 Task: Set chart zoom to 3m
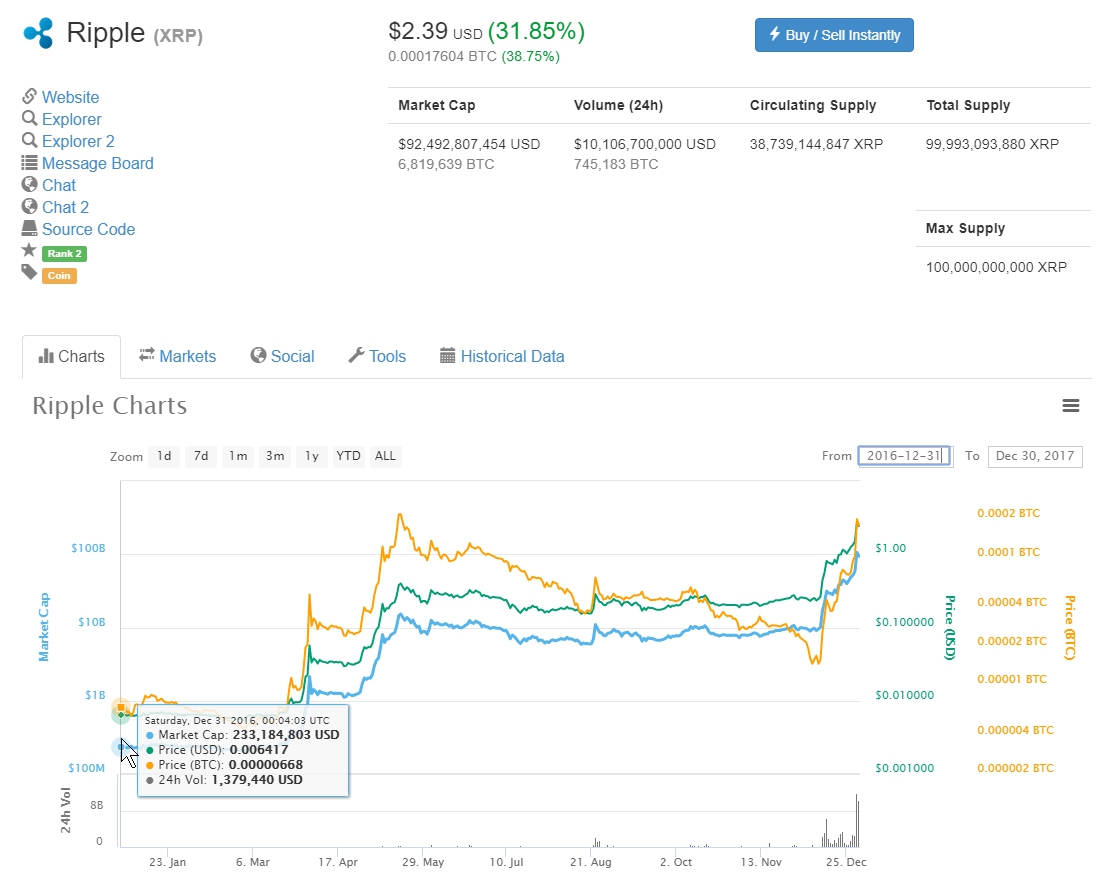click(x=274, y=456)
